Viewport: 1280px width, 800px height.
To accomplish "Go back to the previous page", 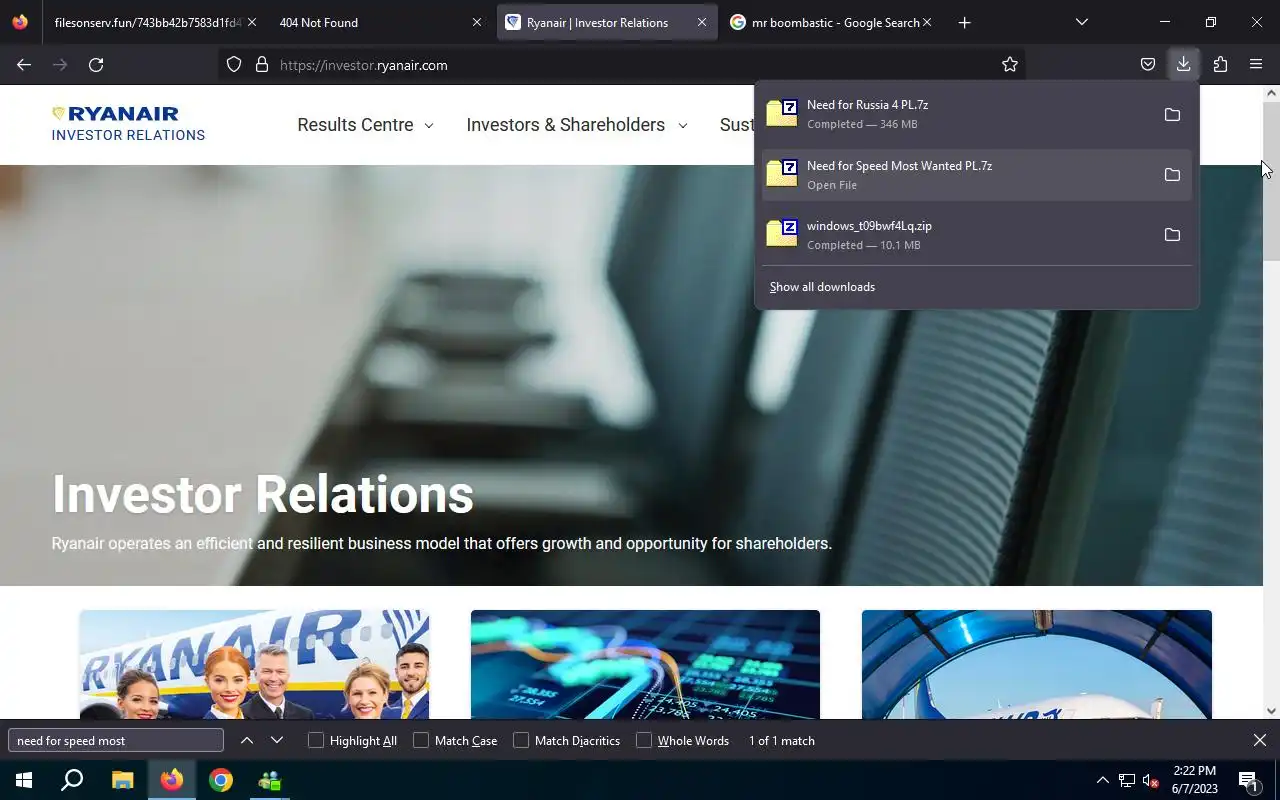I will coord(24,65).
